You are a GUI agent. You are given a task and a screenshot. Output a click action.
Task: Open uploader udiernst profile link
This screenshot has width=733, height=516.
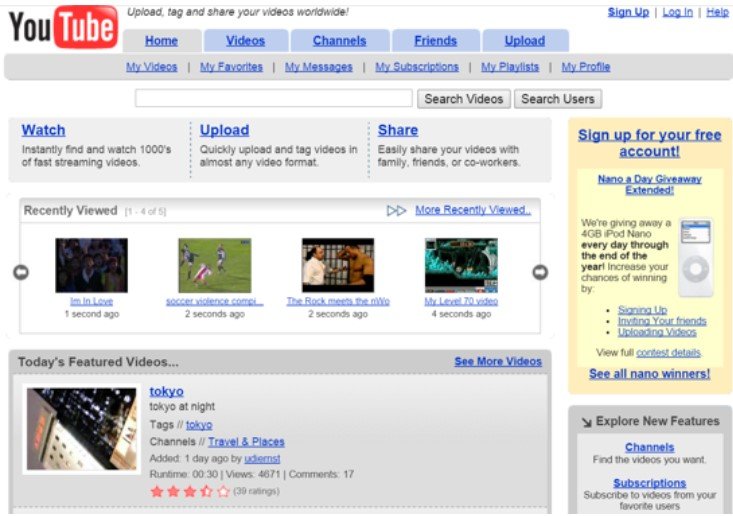262,459
